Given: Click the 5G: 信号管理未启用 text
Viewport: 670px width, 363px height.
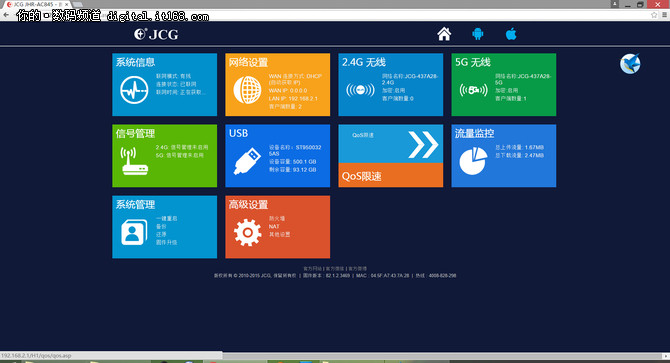Looking at the screenshot, I should coord(180,155).
